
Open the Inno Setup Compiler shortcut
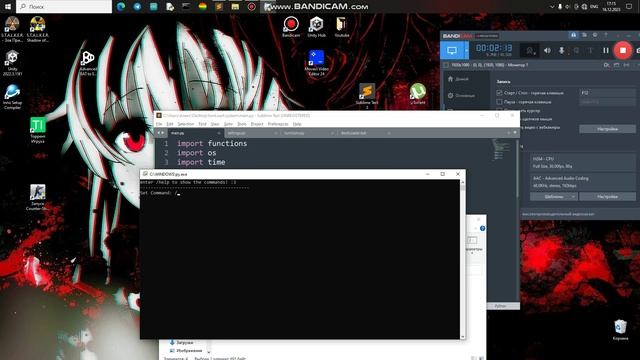12,97
